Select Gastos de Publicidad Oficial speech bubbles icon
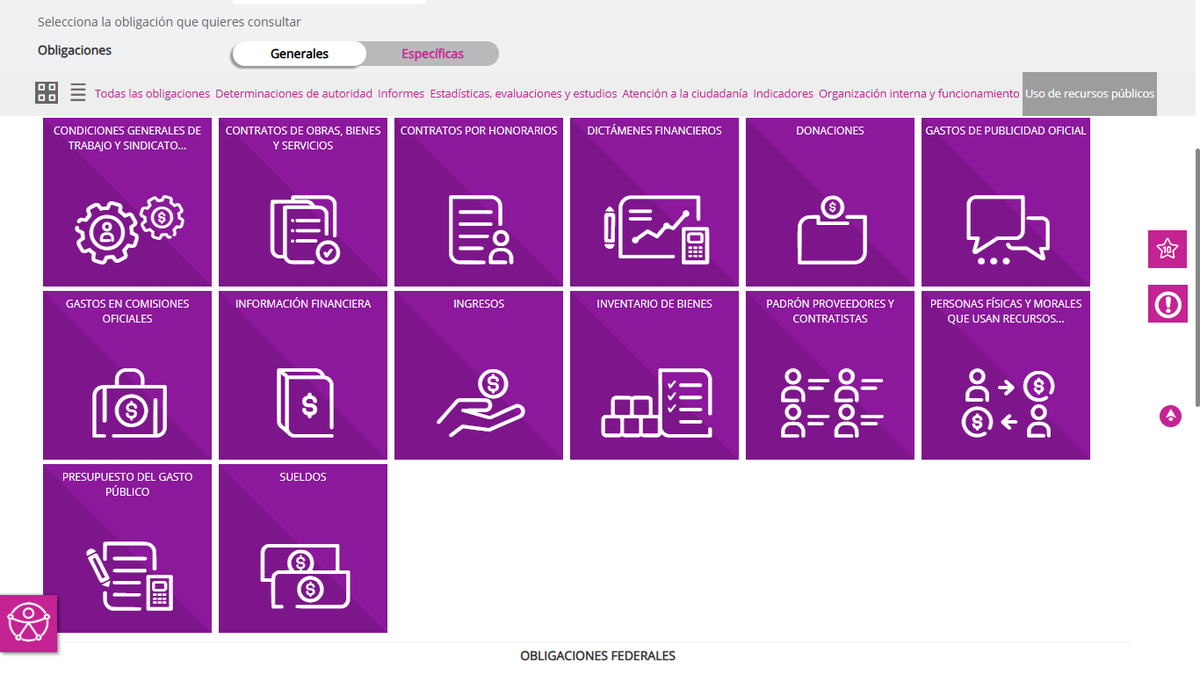The image size is (1200, 675). coord(1007,230)
